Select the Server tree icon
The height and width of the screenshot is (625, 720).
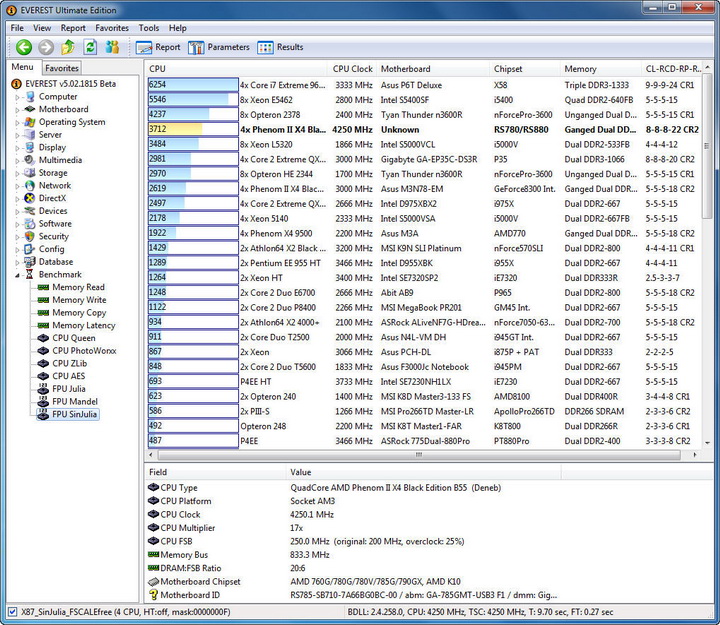coord(30,135)
